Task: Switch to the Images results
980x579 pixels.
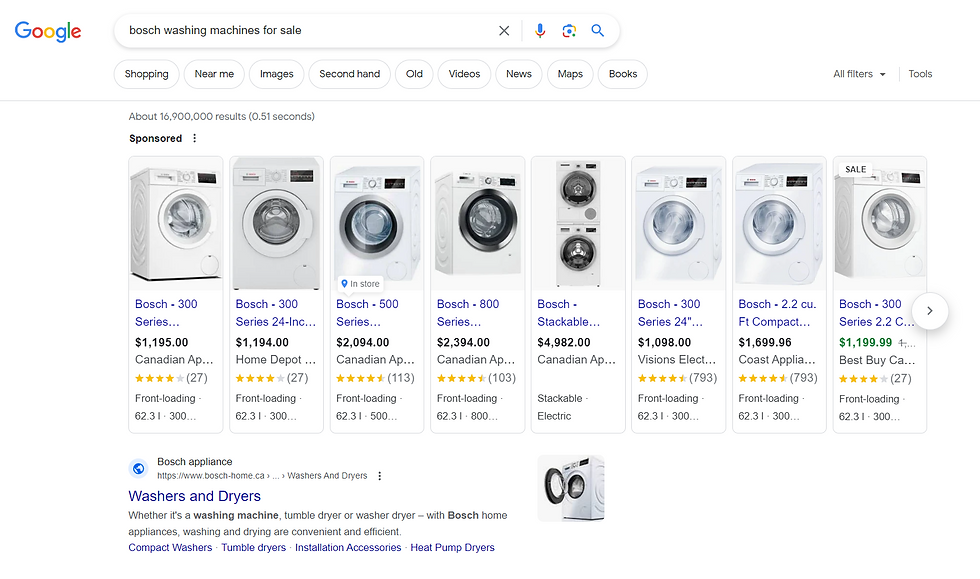Action: [x=276, y=74]
